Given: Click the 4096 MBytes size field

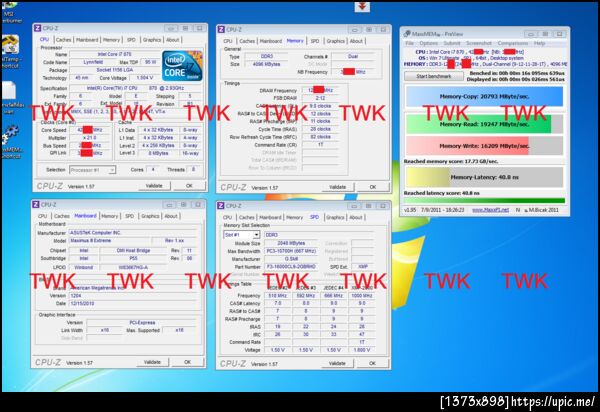Looking at the screenshot, I should [x=267, y=64].
